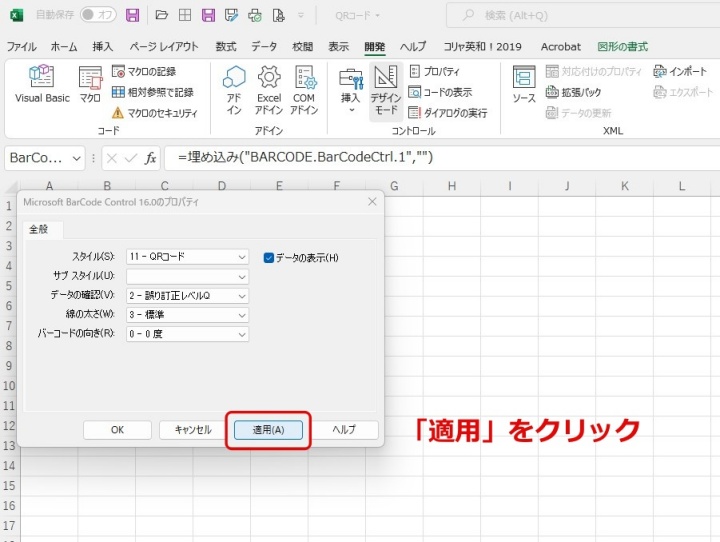The image size is (720, 542).
Task: Switch to the Formulas (数式) tab
Action: (225, 47)
